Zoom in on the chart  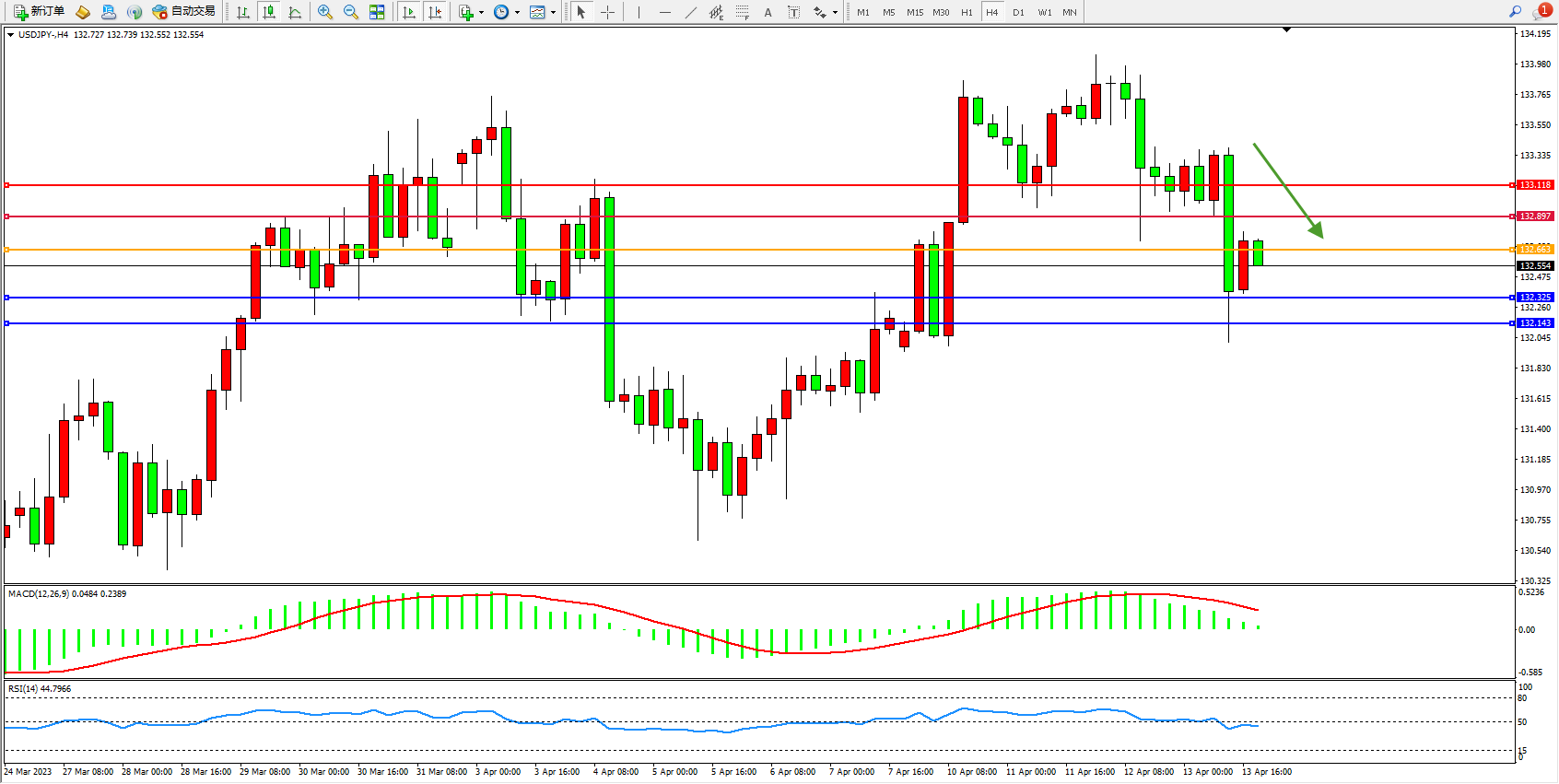[324, 12]
